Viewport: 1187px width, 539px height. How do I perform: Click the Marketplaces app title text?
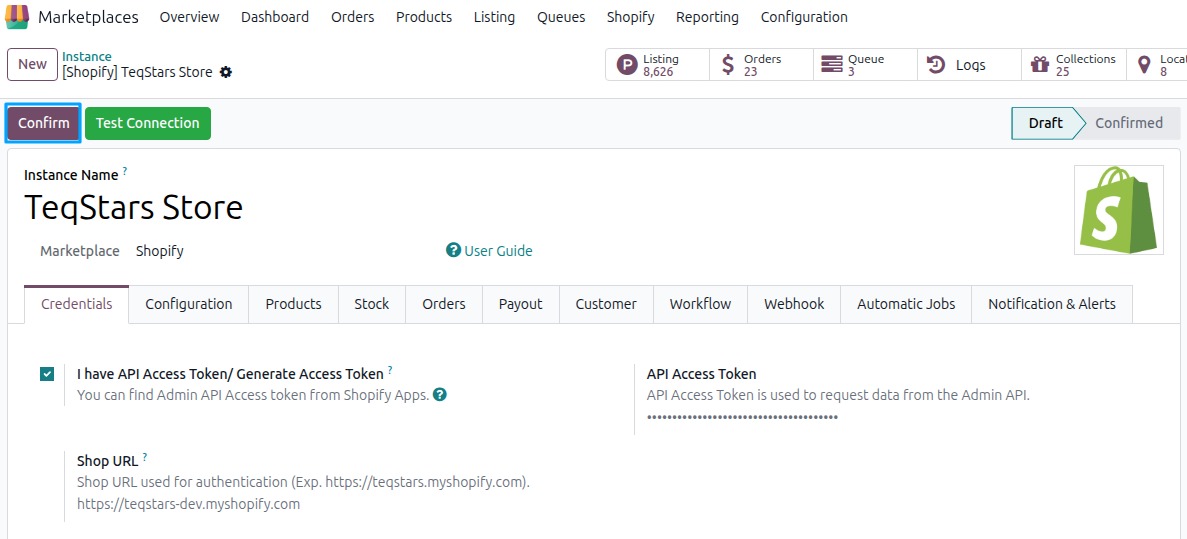pyautogui.click(x=89, y=17)
